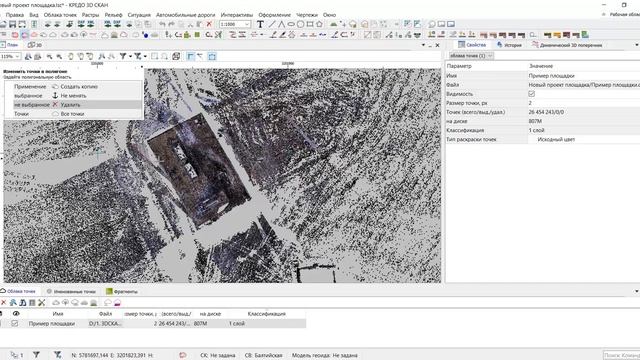Open the properties panel options arrow
The width and height of the screenshot is (640, 360).
tap(637, 45)
